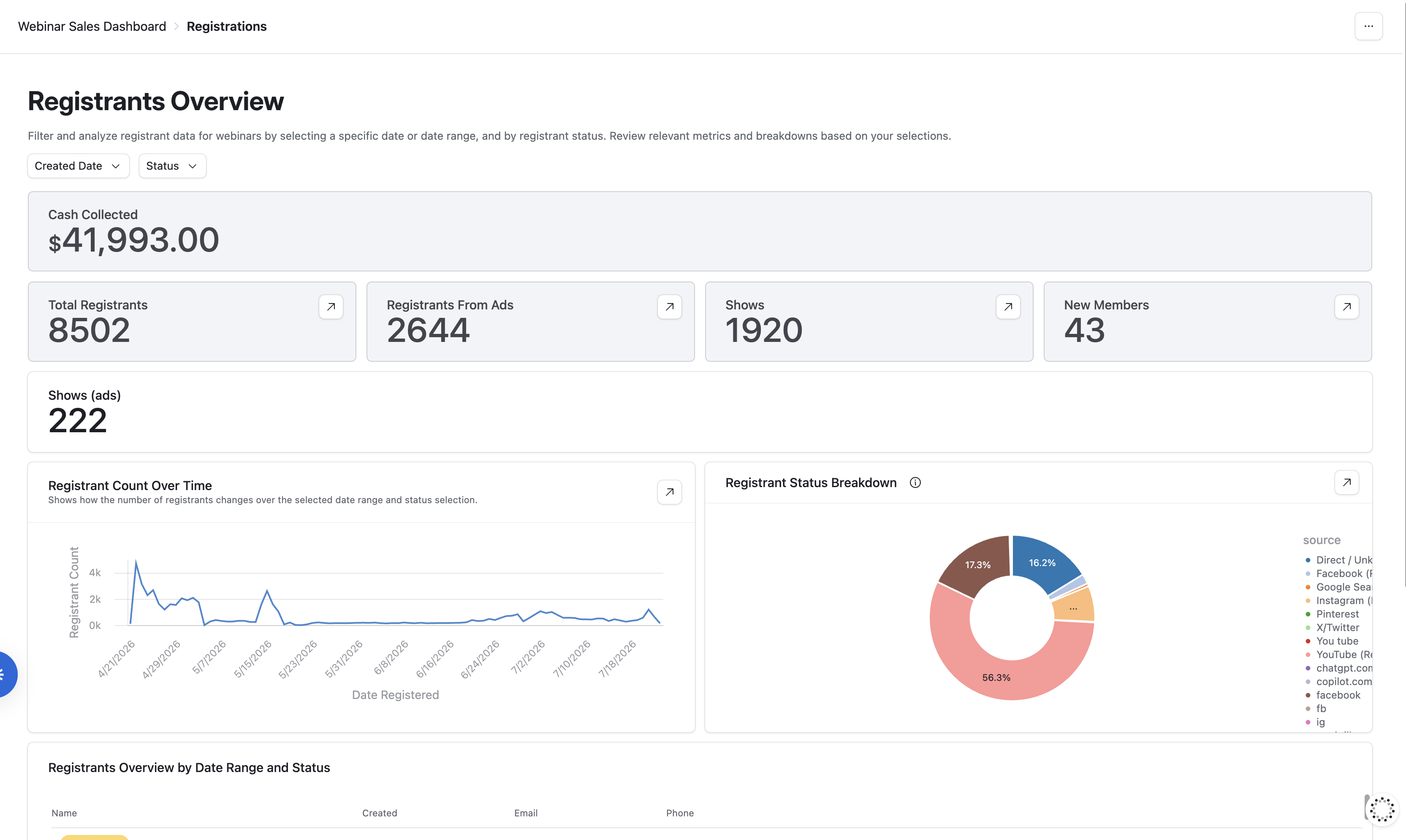This screenshot has width=1406, height=840.
Task: Expand Registrant Status Breakdown chart
Action: (x=1346, y=482)
